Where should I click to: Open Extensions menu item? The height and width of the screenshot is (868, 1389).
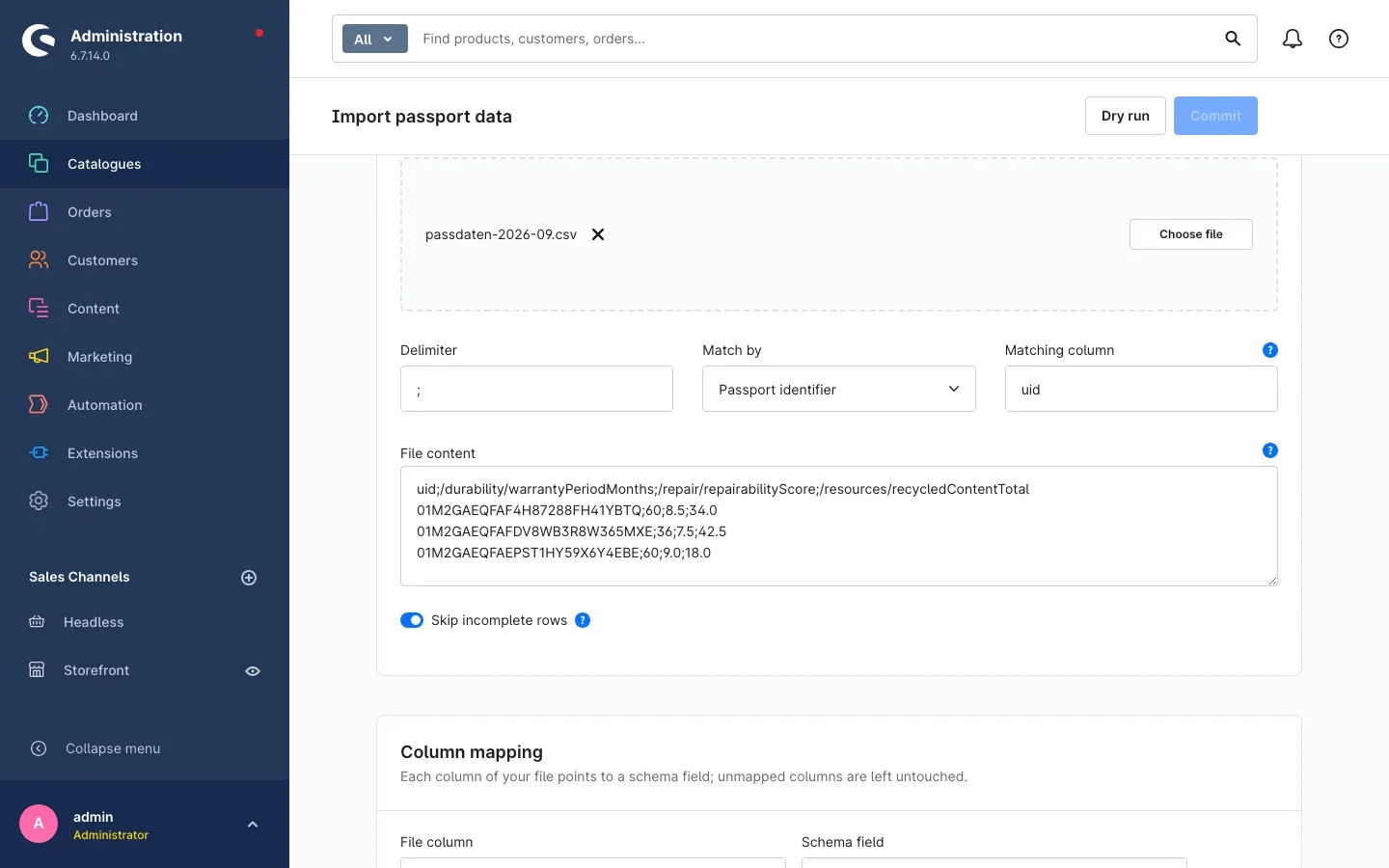point(145,453)
